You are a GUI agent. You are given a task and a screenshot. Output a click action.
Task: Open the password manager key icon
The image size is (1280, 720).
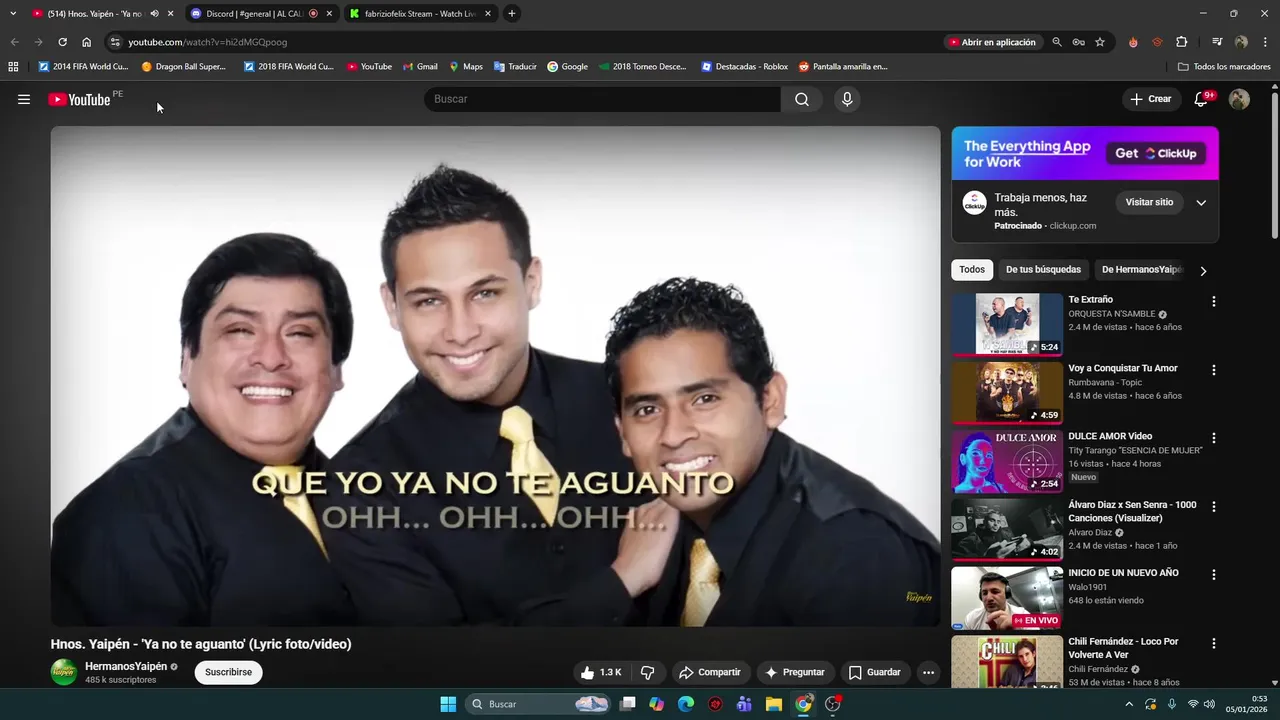click(x=1078, y=42)
